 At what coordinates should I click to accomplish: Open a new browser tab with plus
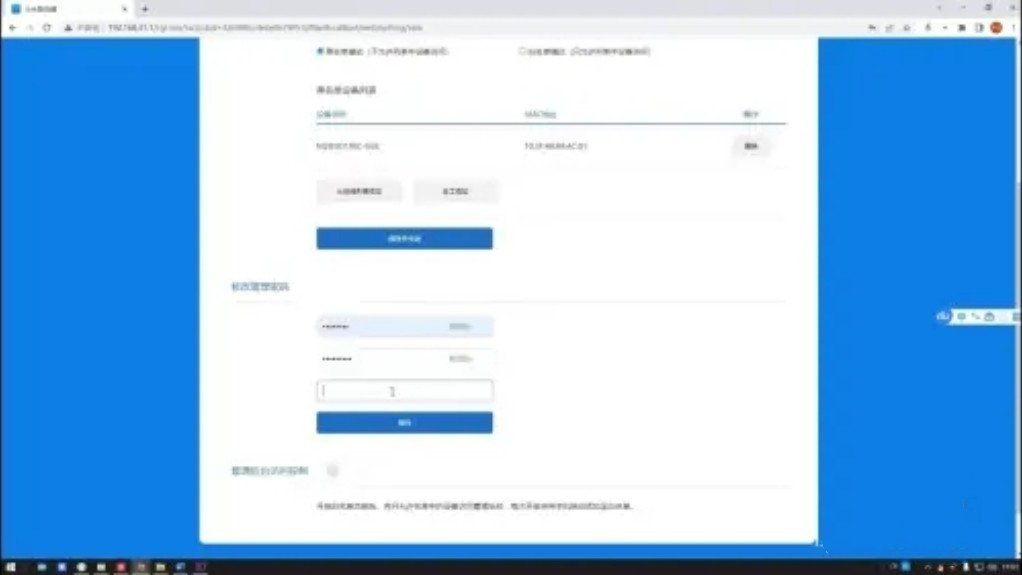click(x=145, y=9)
